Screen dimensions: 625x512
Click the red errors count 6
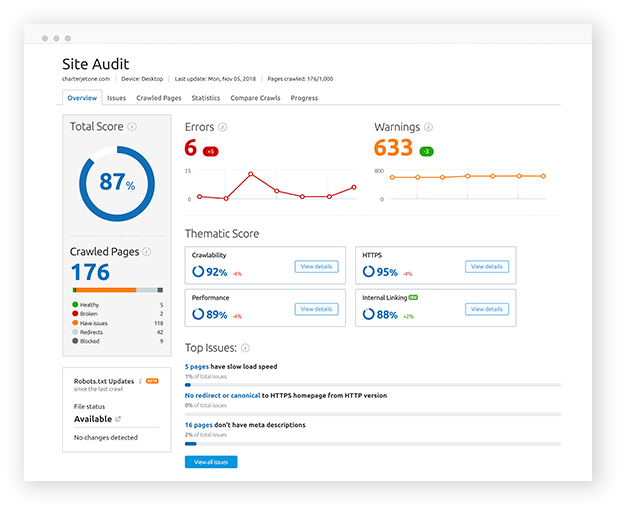pos(191,147)
